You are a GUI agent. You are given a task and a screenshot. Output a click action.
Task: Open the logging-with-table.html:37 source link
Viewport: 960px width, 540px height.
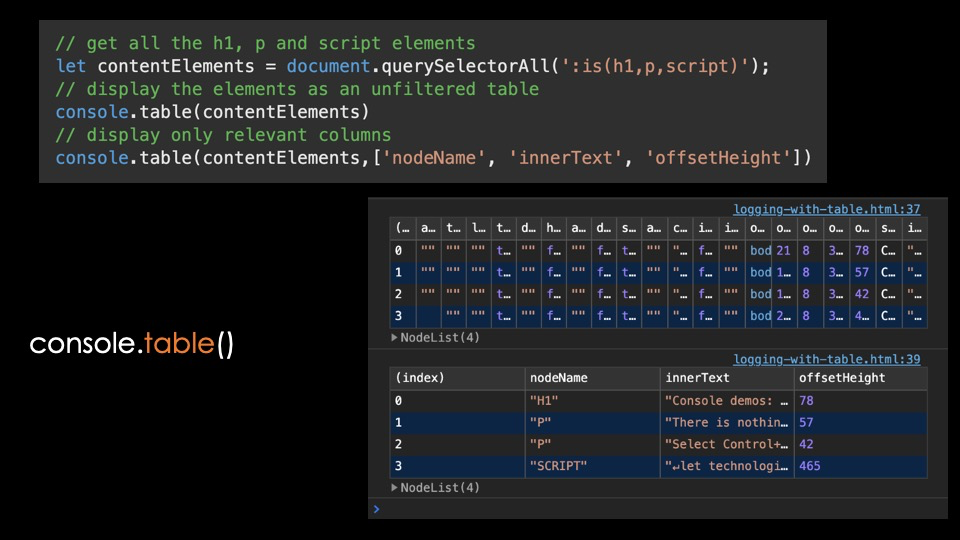click(x=826, y=209)
